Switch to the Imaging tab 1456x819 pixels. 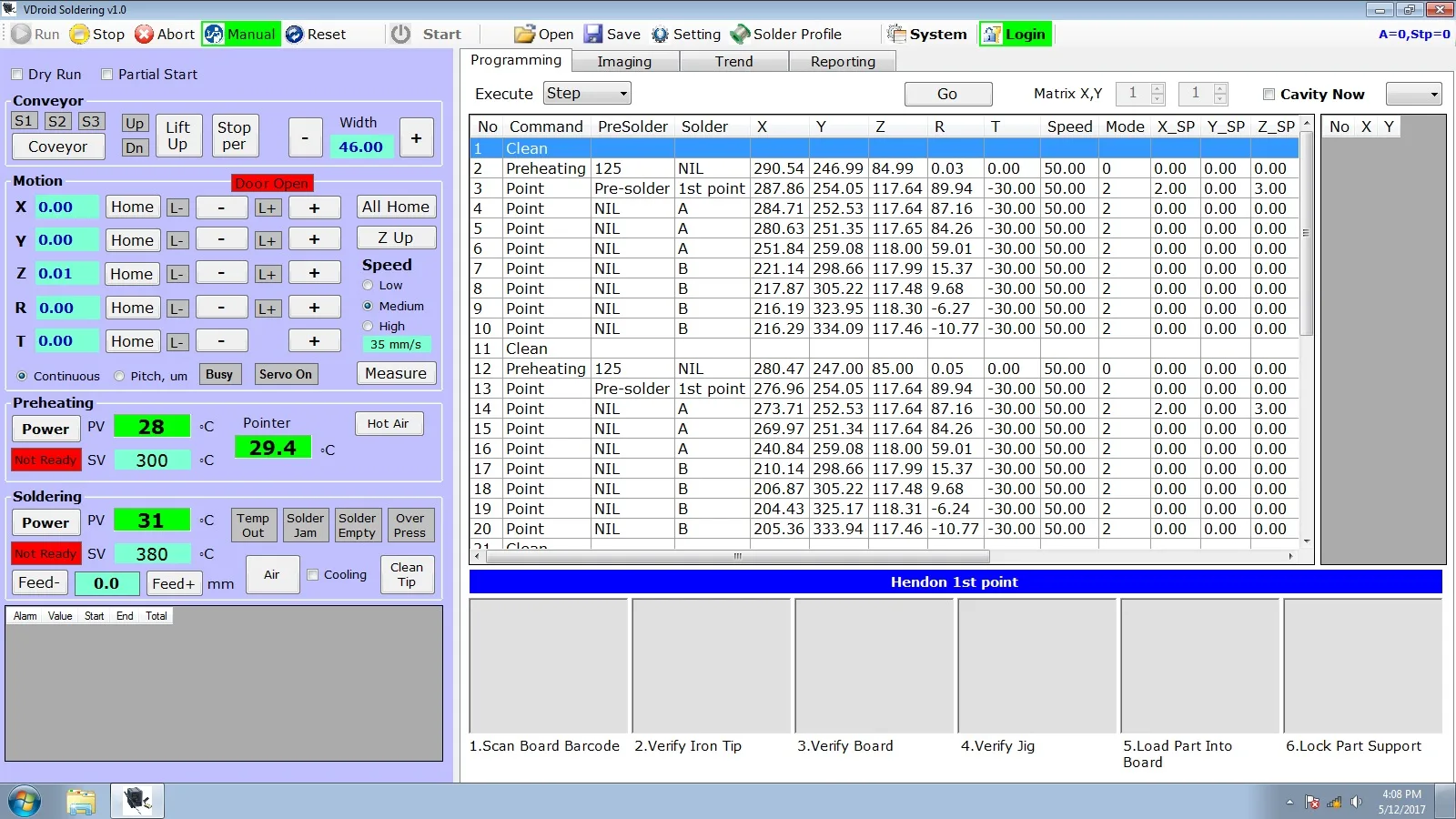[624, 61]
